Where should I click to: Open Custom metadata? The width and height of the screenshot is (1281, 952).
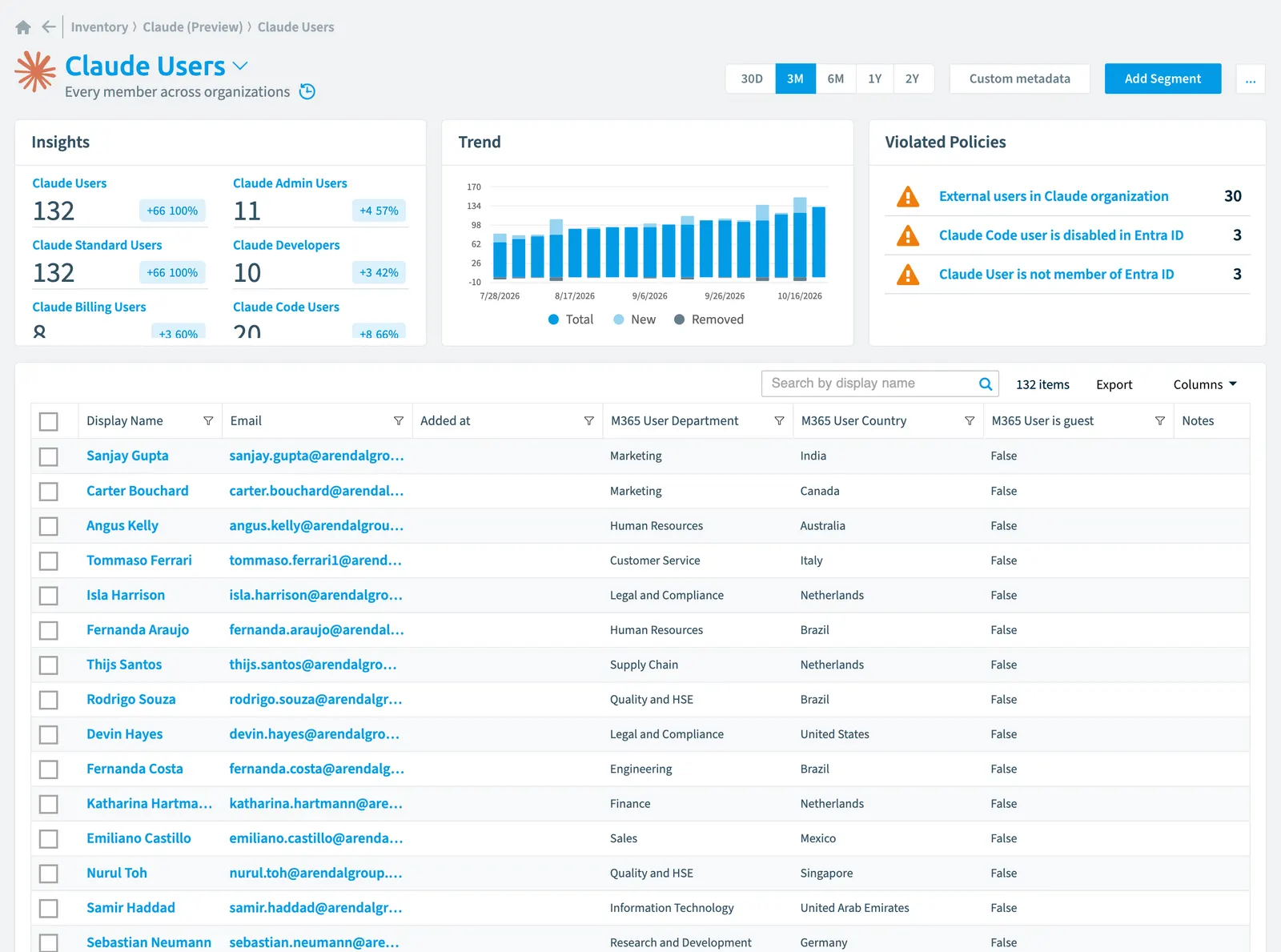point(1019,78)
